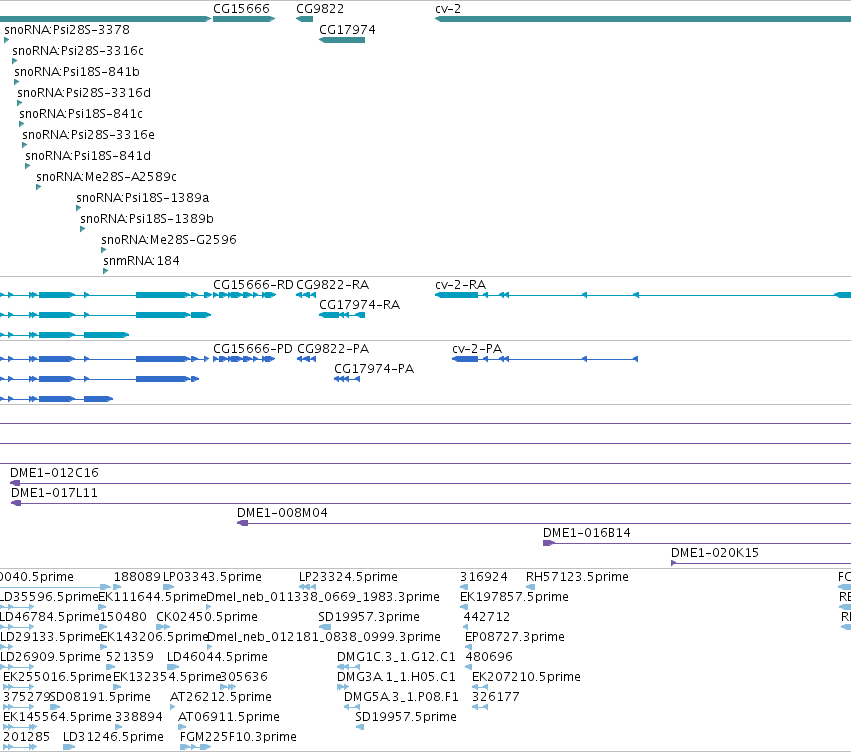The height and width of the screenshot is (752, 851).
Task: Select EST DMG3A.1_1.H05.C1
Action: point(396,677)
